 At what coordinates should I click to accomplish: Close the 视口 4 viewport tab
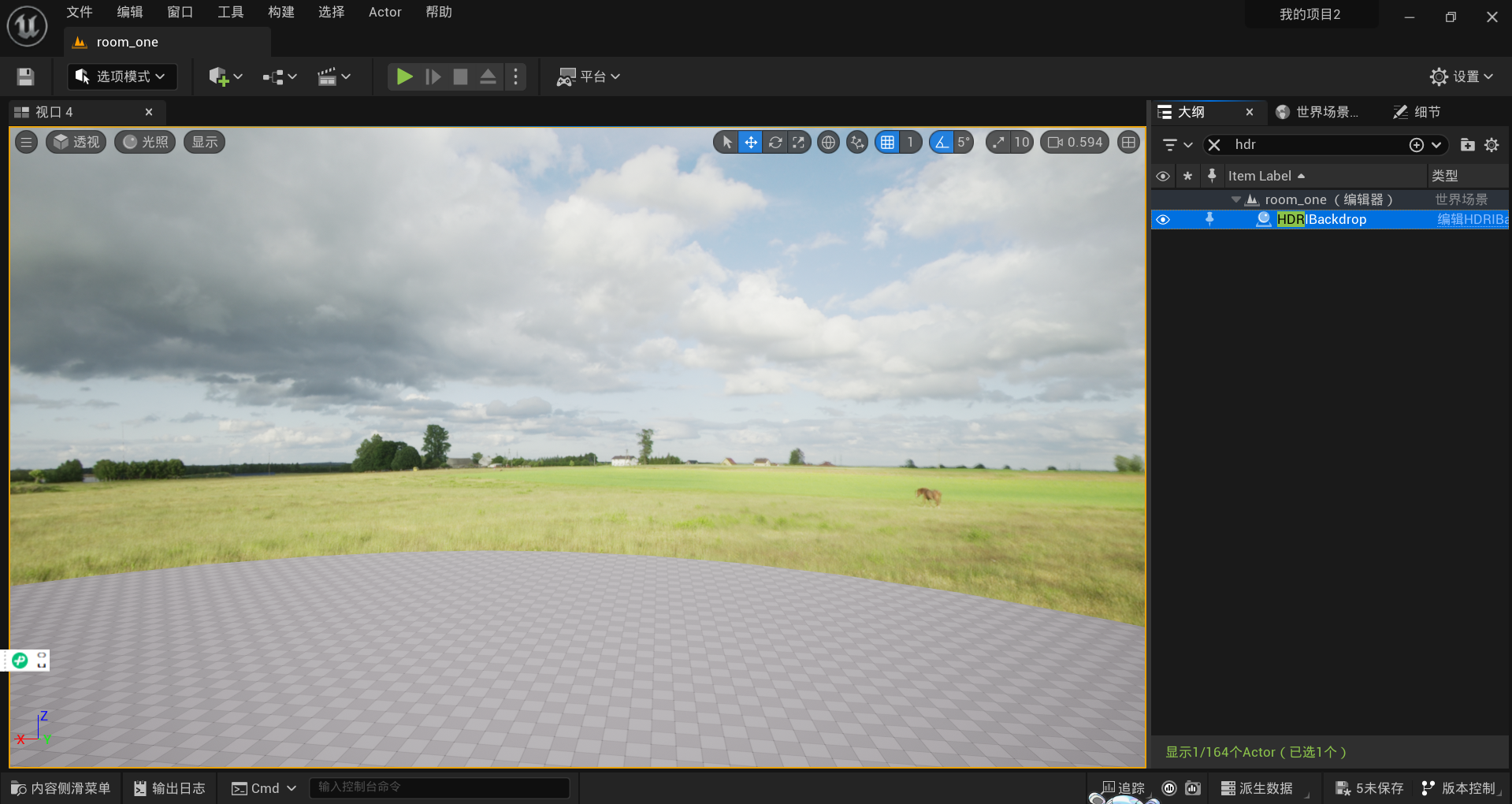[x=149, y=112]
